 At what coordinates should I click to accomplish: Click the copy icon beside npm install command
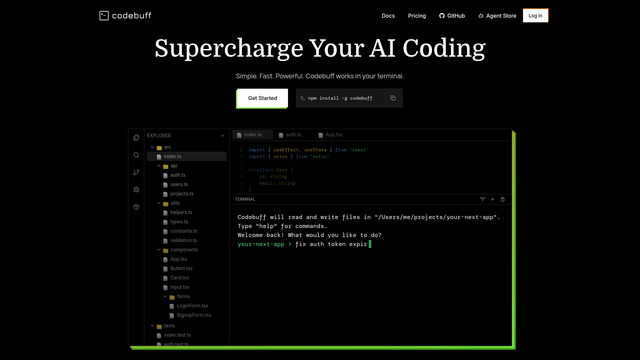coord(393,98)
